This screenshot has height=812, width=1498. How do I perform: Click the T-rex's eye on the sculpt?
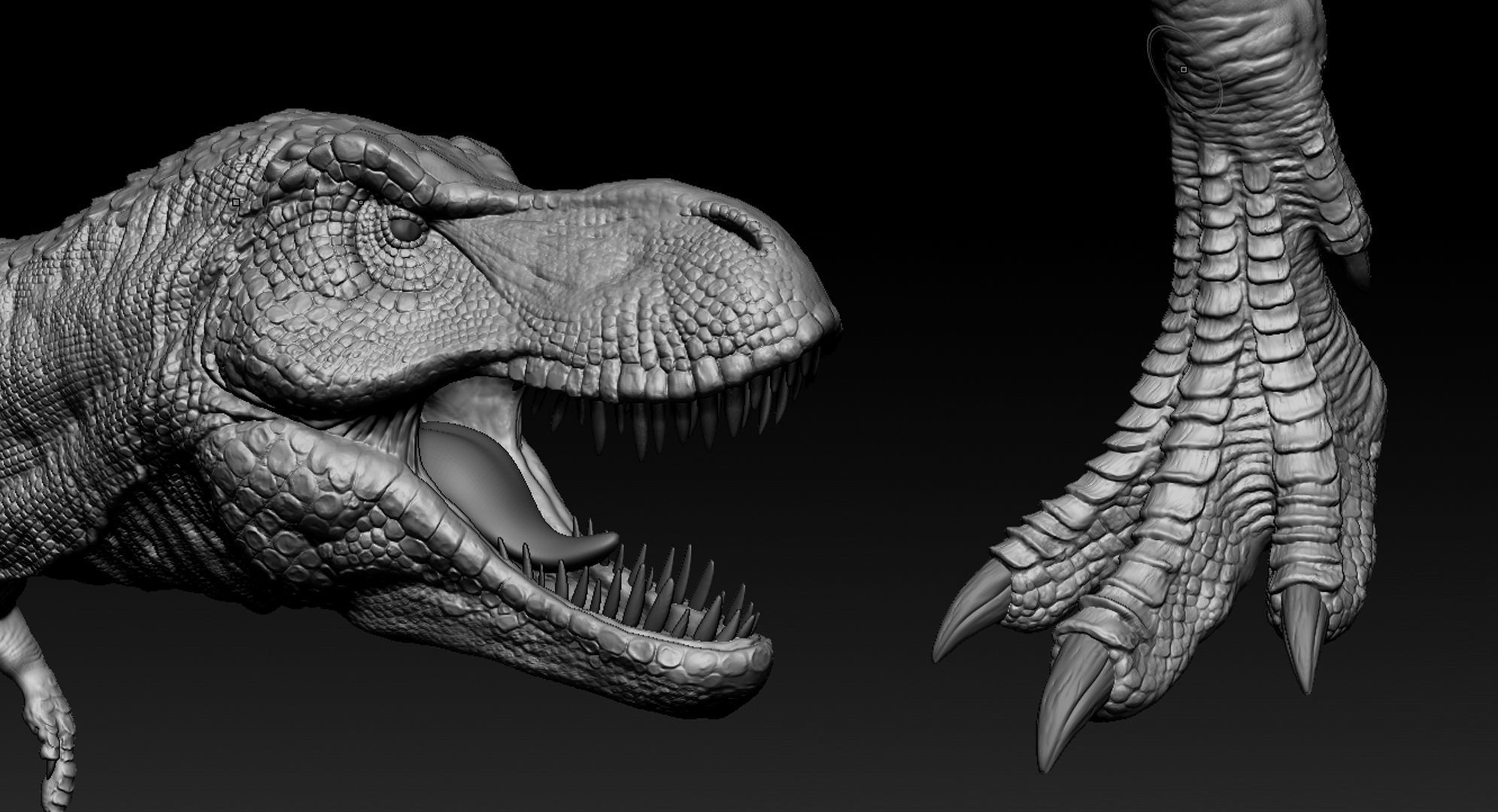[408, 229]
